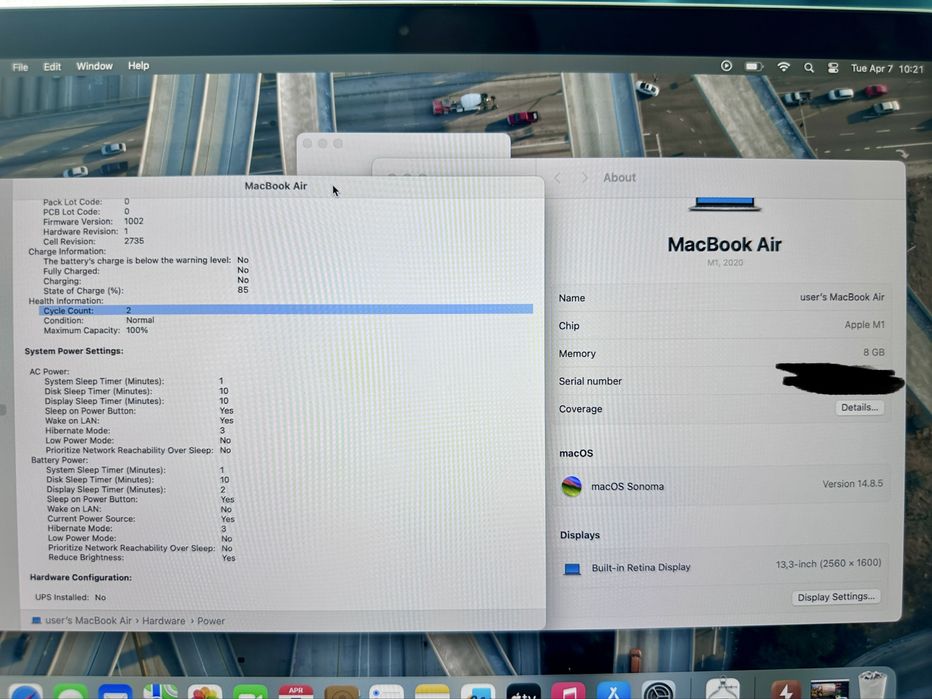Open the Trash in the Dock
Image resolution: width=932 pixels, height=699 pixels.
872,685
